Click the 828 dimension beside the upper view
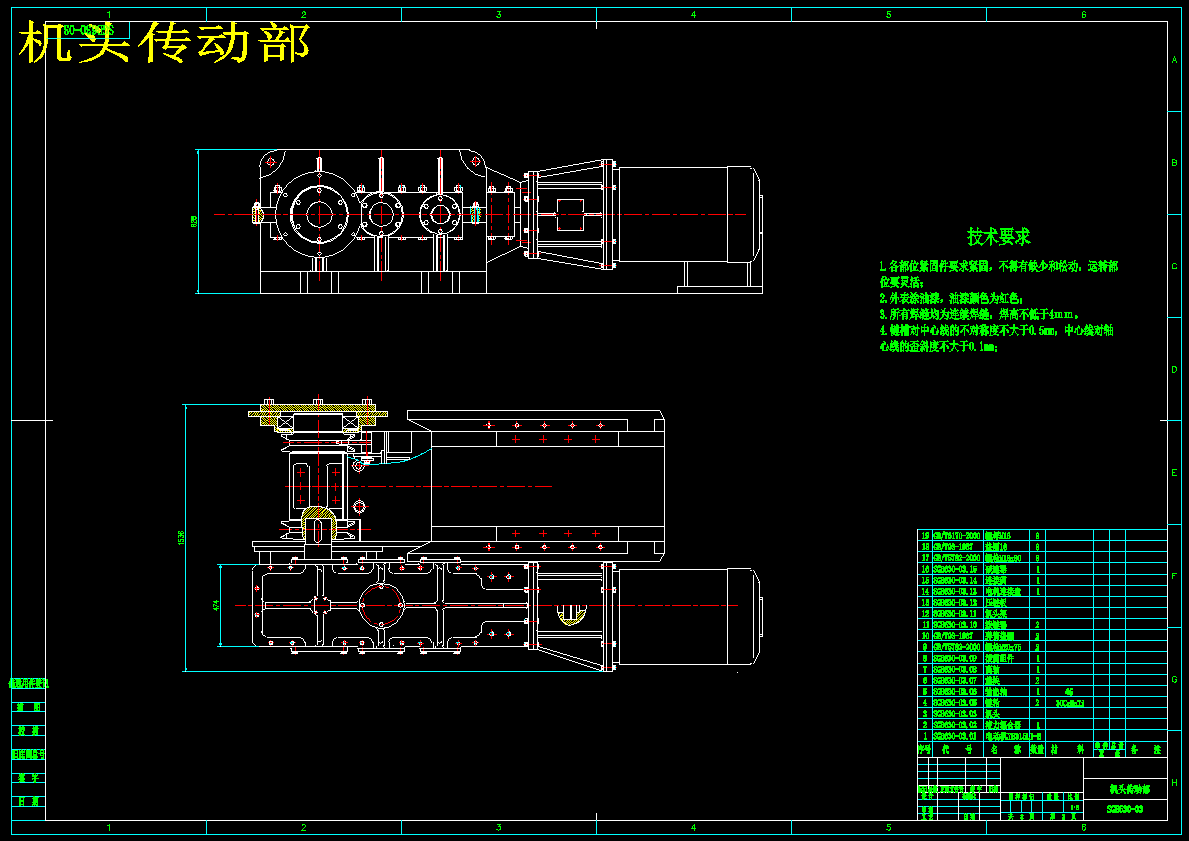This screenshot has height=841, width=1189. tap(193, 221)
